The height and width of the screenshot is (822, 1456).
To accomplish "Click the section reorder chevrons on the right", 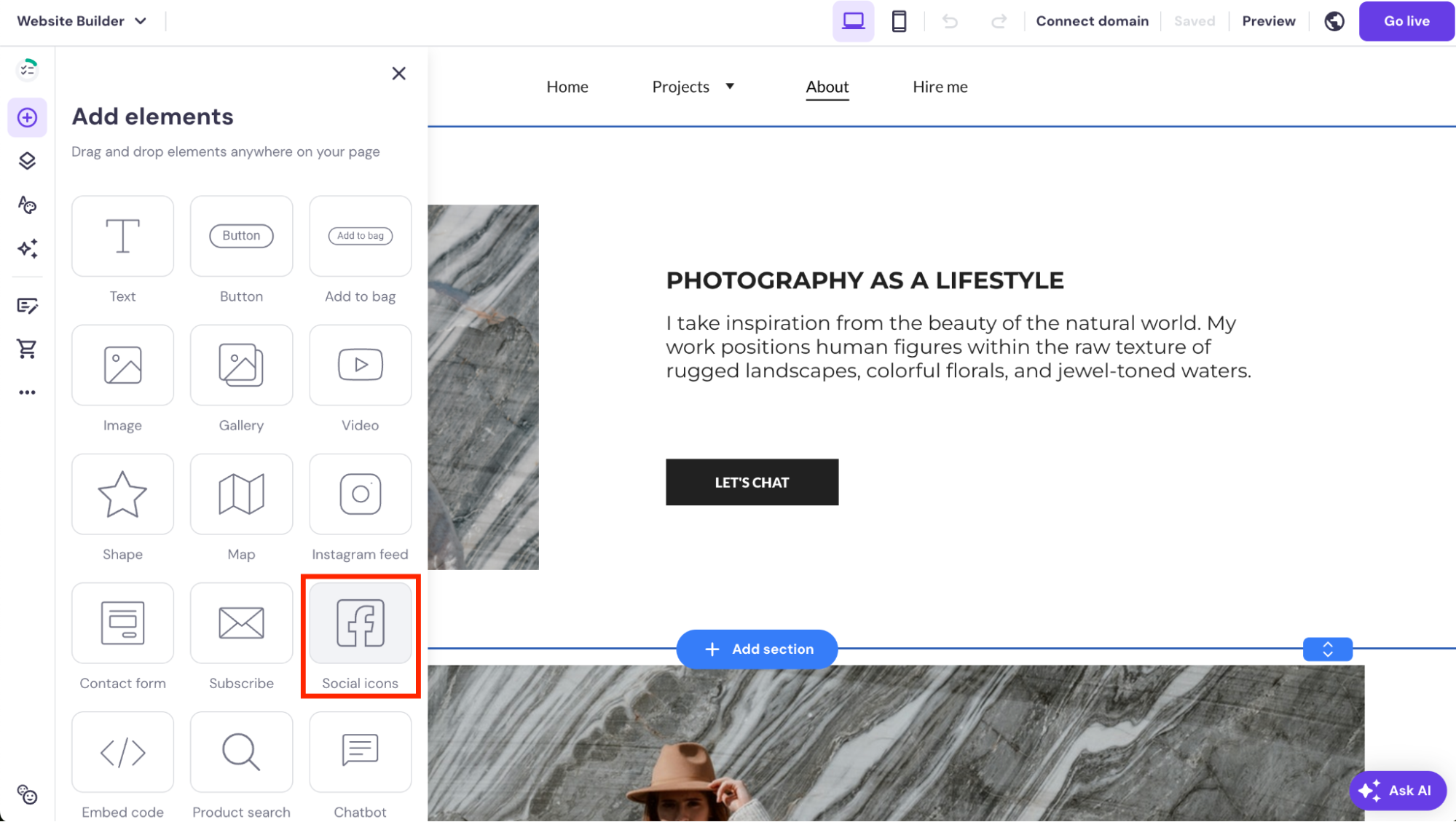I will coord(1327,649).
